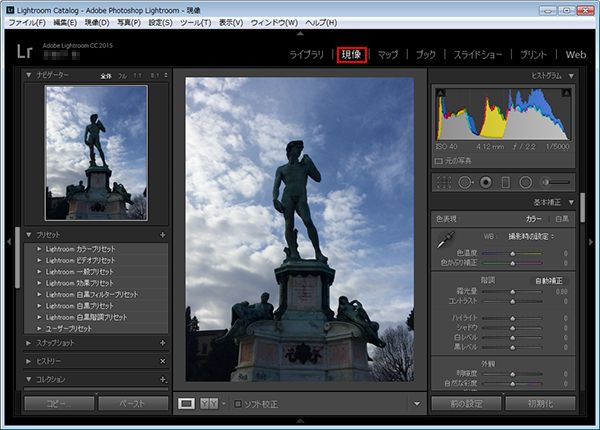Open the Develop menu in menu bar
The width and height of the screenshot is (600, 430).
tap(97, 23)
